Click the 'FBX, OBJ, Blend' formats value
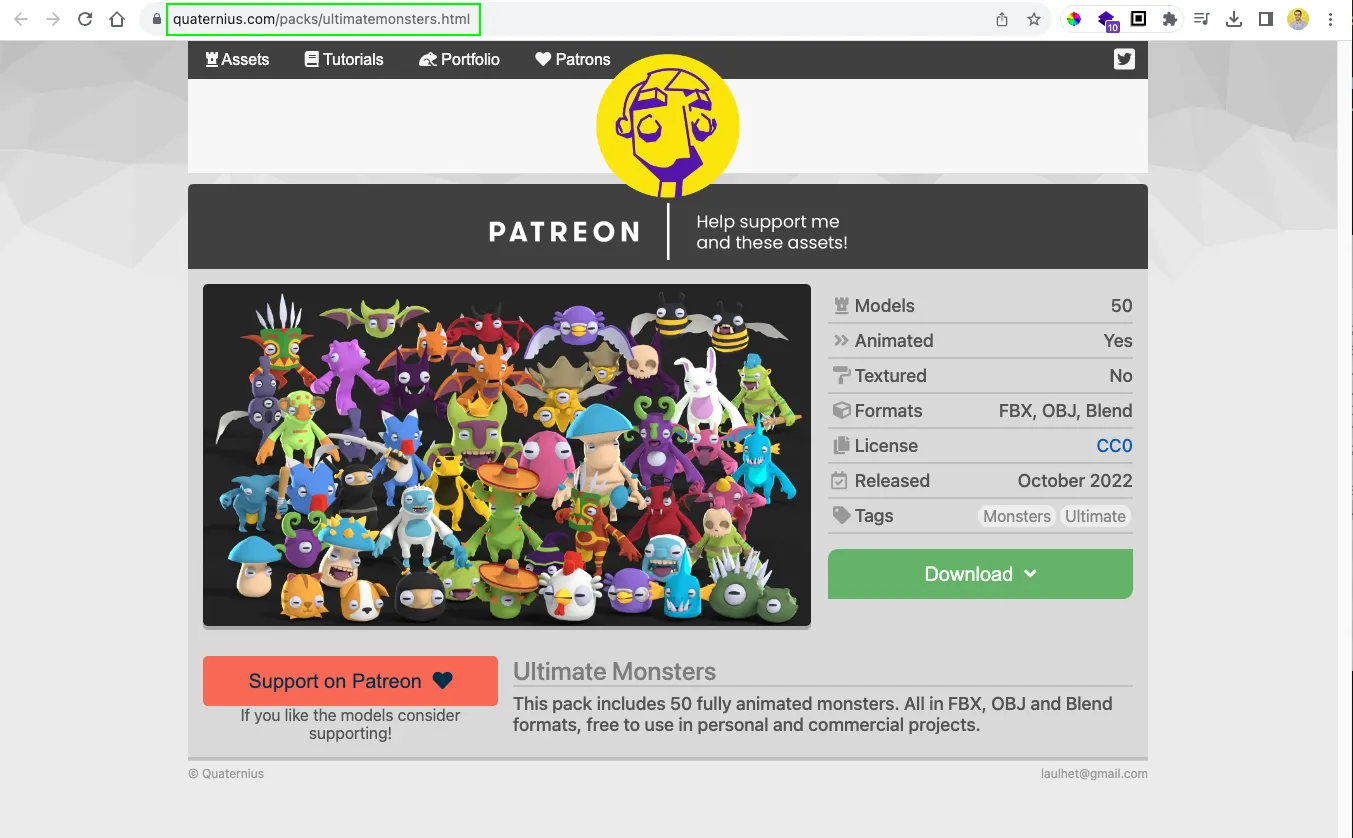1353x838 pixels. tap(1065, 411)
